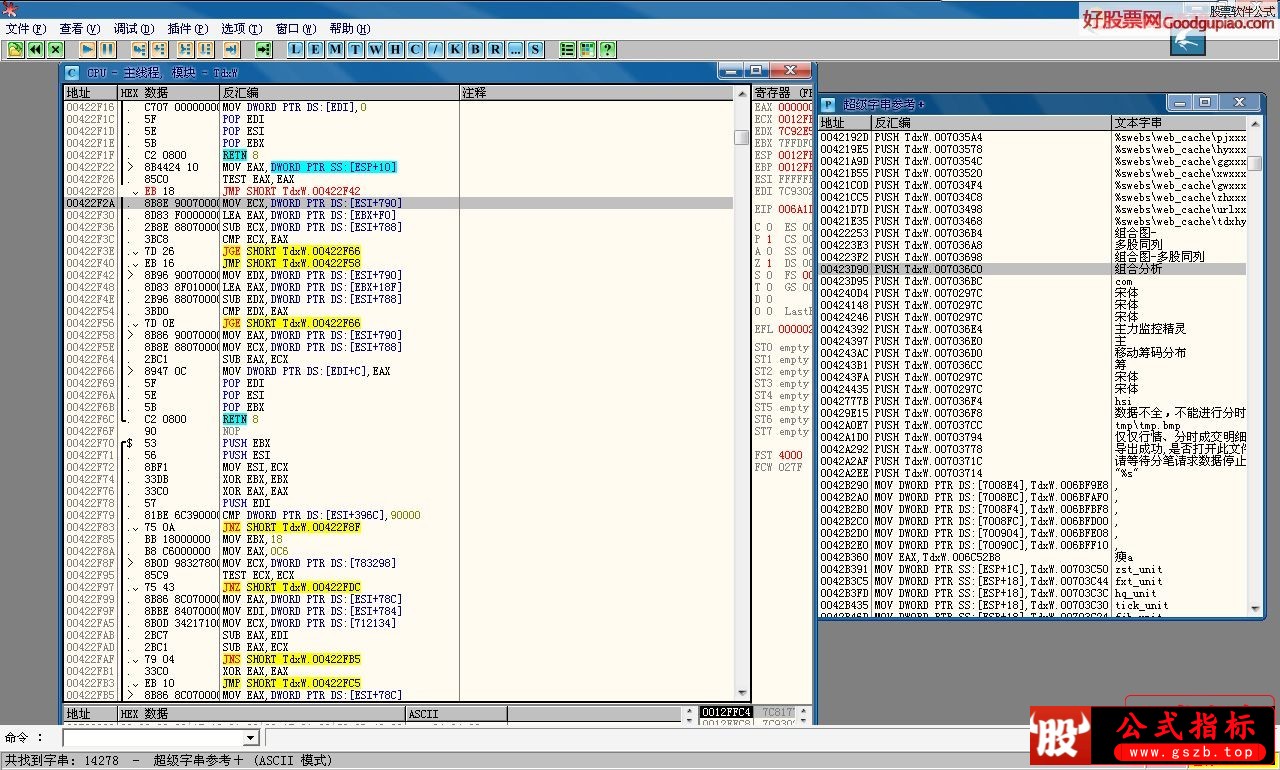Image resolution: width=1280 pixels, height=770 pixels.
Task: Click the Open file toolbar icon
Action: [x=15, y=49]
